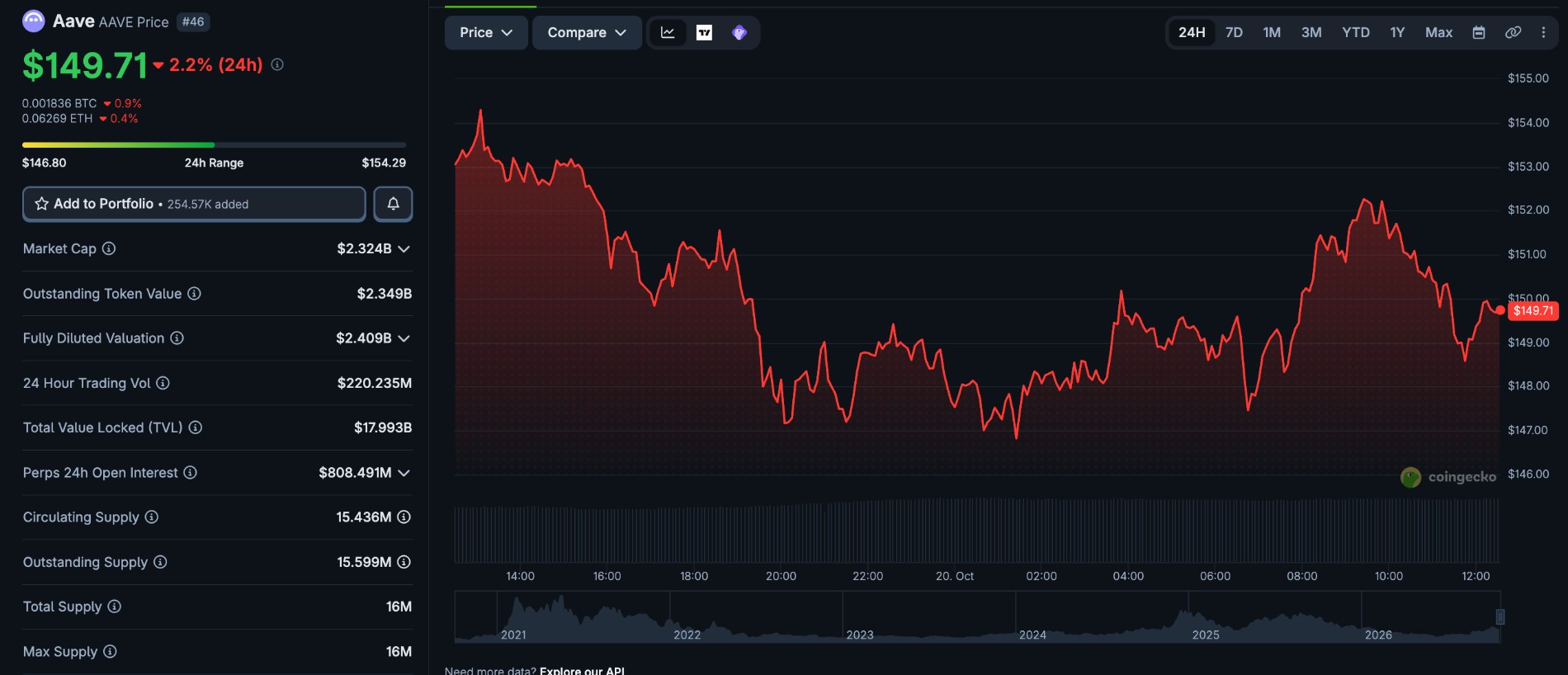Screen dimensions: 1568x675
Task: Open the three-dot chart options menu
Action: 1543,33
